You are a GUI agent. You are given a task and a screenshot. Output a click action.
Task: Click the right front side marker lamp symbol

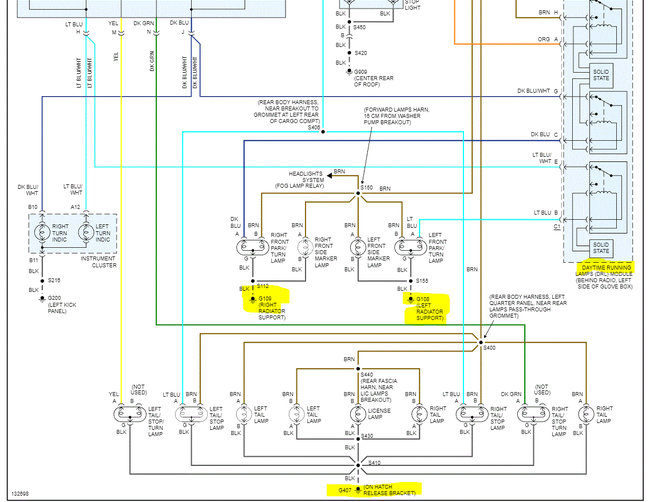(306, 247)
